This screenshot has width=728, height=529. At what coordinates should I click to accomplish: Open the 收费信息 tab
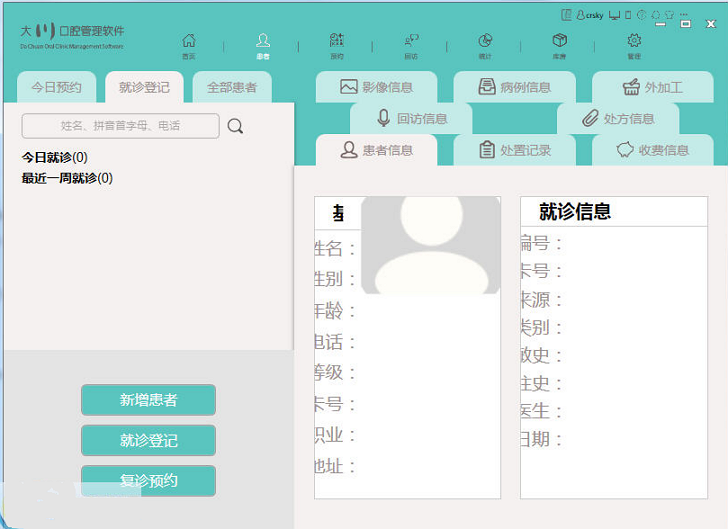click(x=652, y=150)
